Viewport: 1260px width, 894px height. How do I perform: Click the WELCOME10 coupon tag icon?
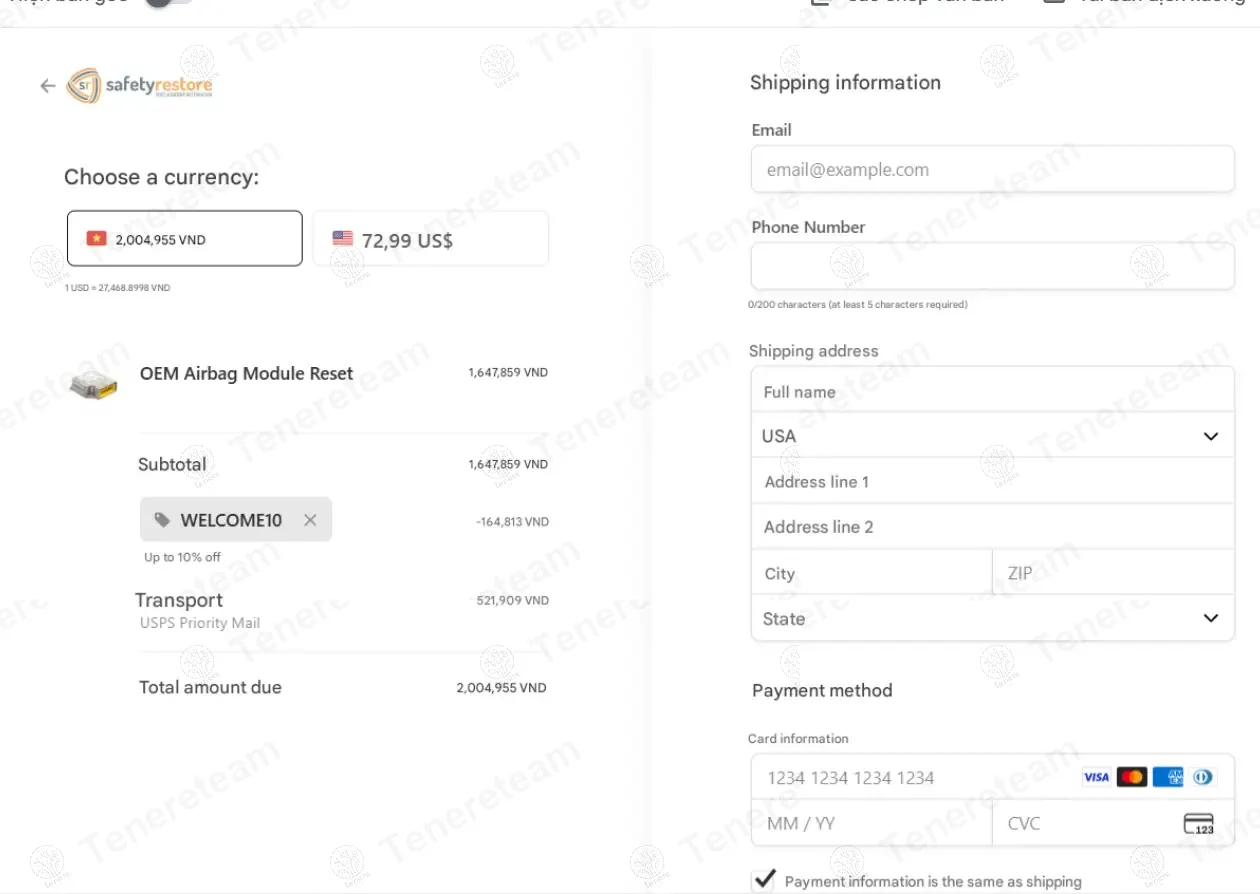[162, 520]
